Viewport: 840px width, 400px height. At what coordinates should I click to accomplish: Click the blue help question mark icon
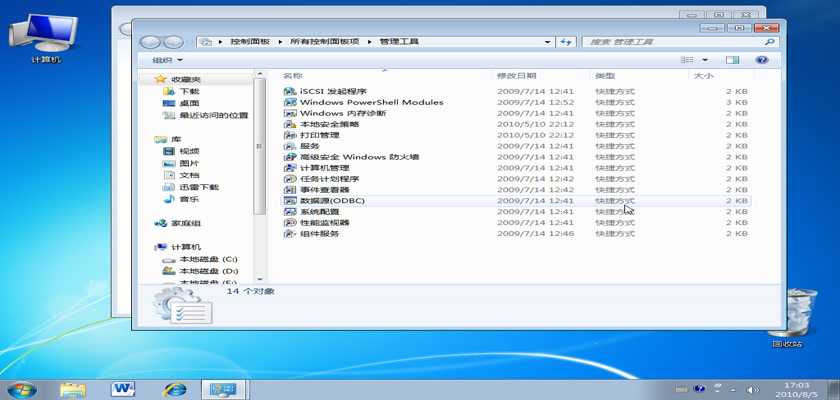tap(761, 60)
